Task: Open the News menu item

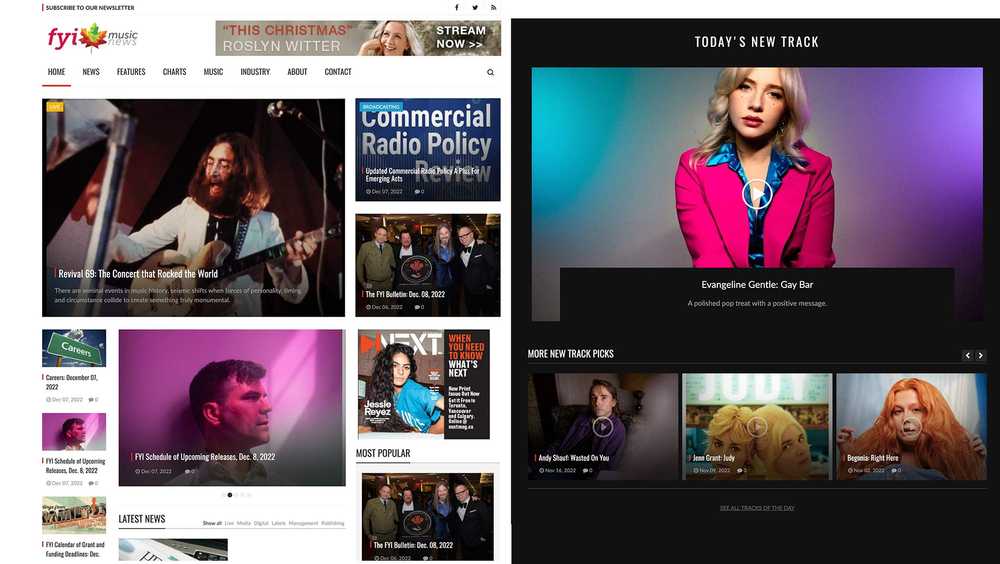Action: [x=91, y=72]
